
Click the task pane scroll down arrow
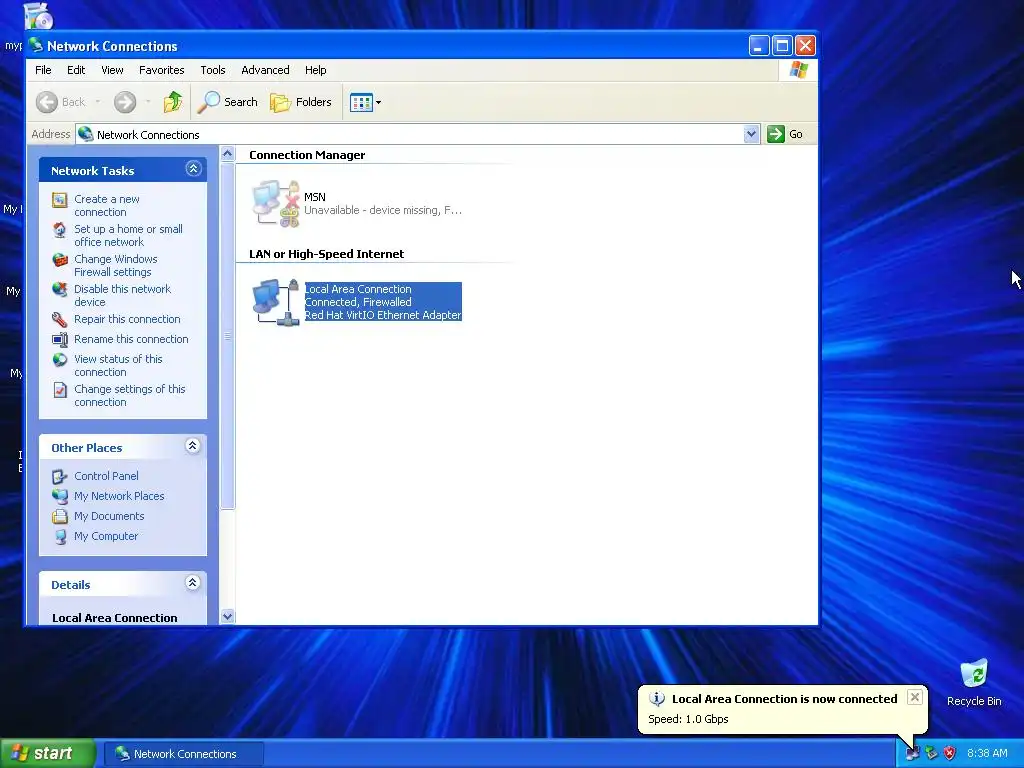[227, 616]
